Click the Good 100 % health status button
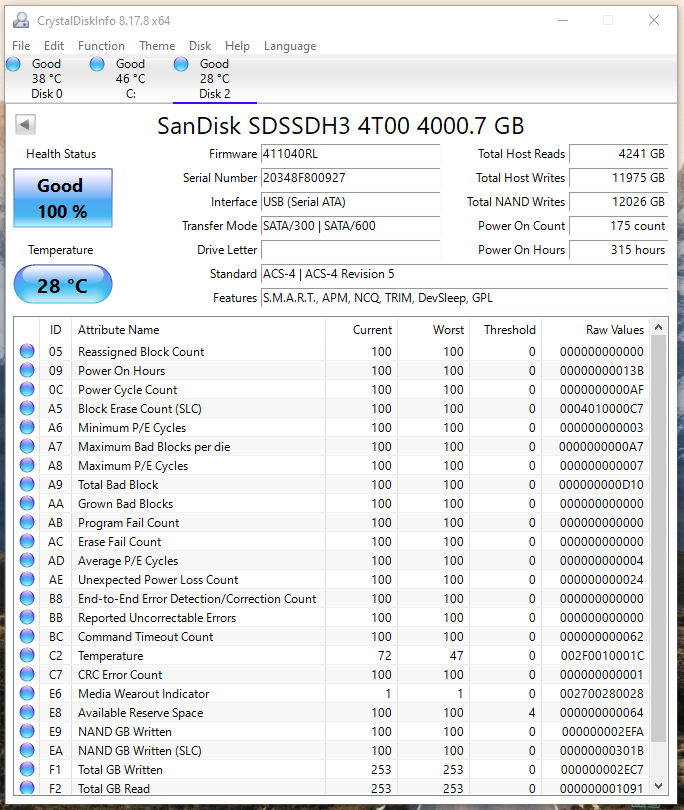 62,198
